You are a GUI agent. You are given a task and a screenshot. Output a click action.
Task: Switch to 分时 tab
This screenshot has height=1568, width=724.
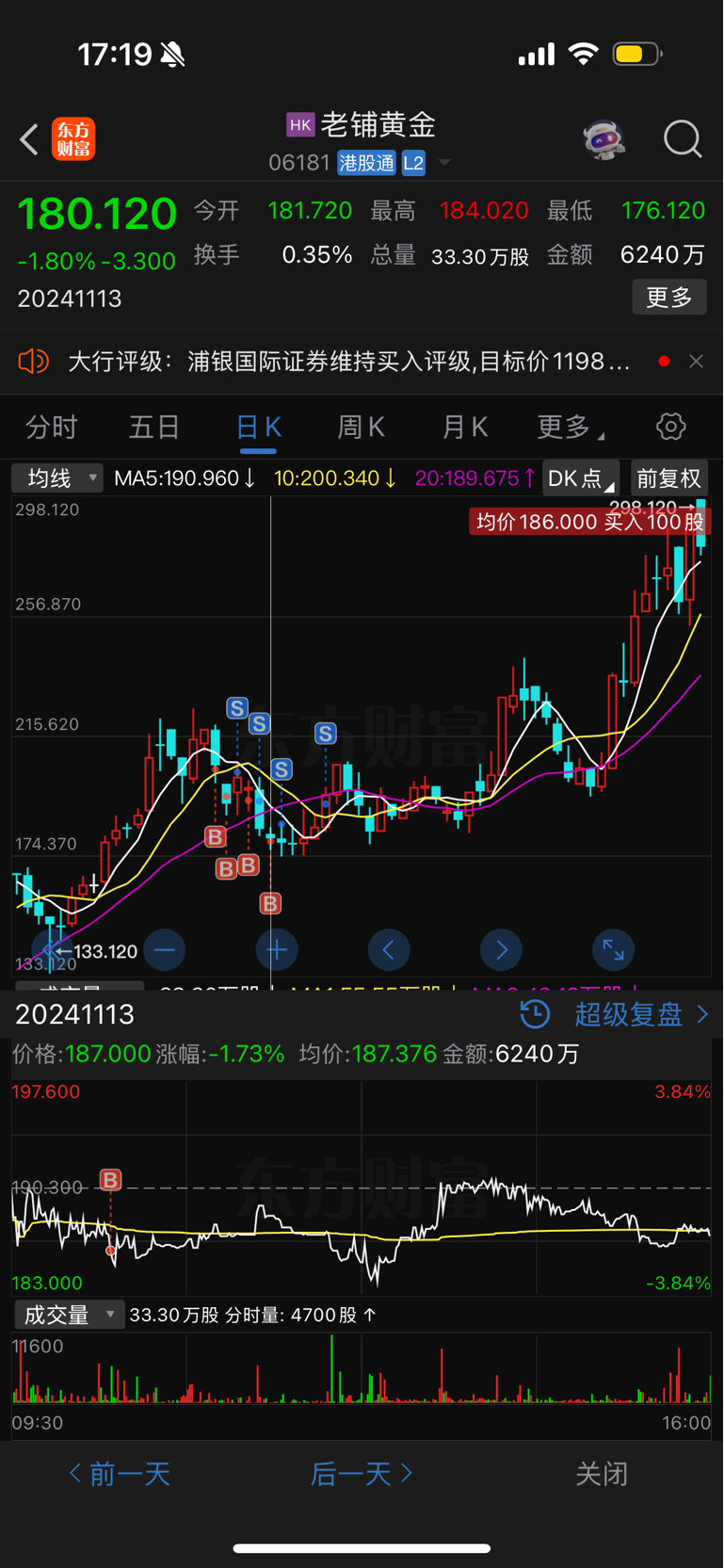(52, 428)
